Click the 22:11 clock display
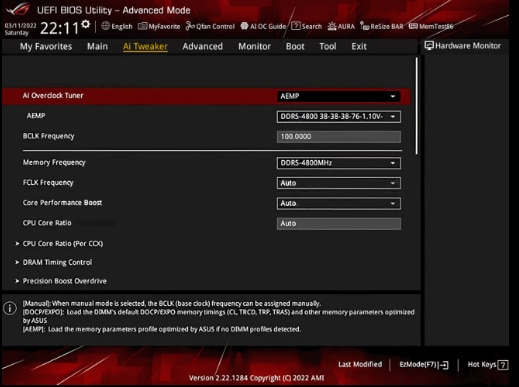This screenshot has height=387, width=519. point(59,28)
